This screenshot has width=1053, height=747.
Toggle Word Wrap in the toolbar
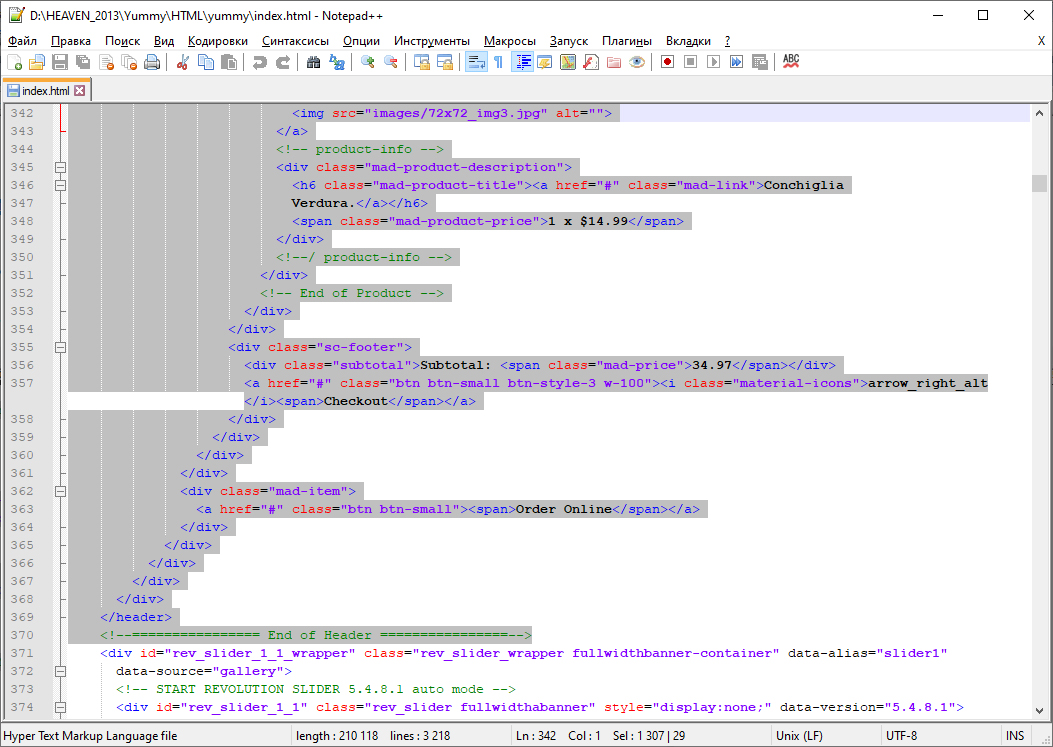[x=476, y=62]
